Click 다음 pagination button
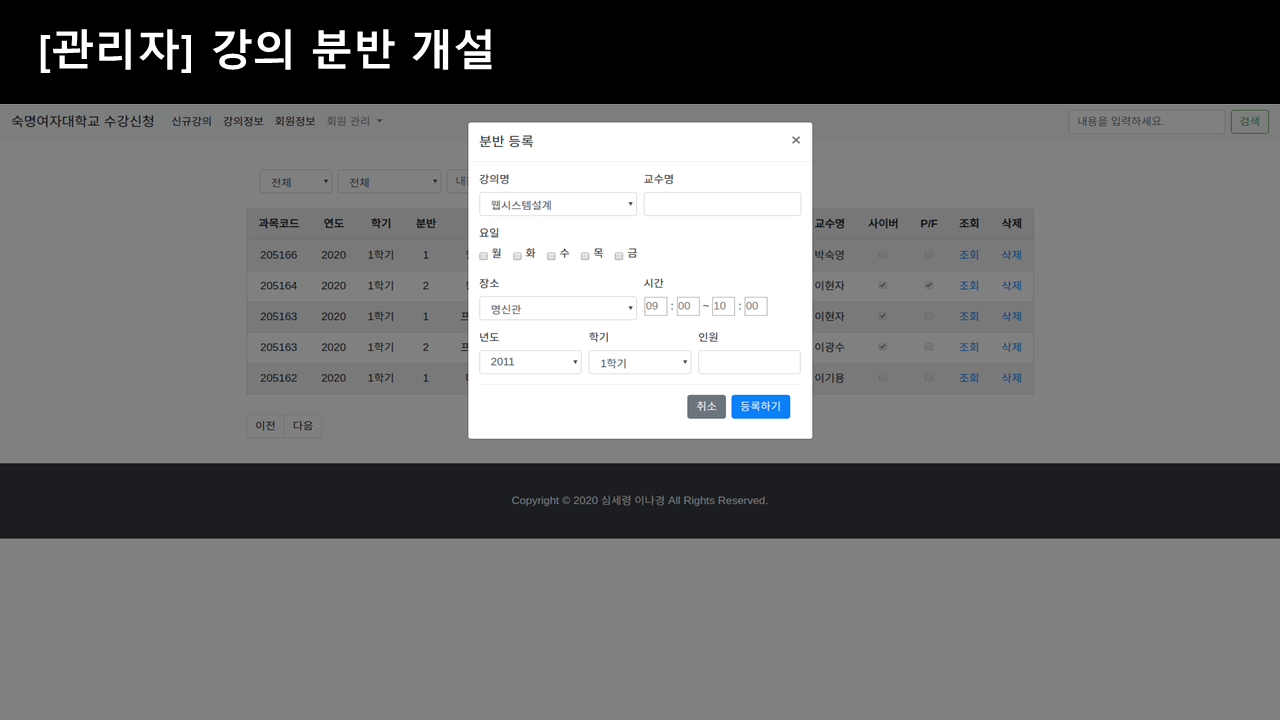This screenshot has height=720, width=1280. click(303, 425)
